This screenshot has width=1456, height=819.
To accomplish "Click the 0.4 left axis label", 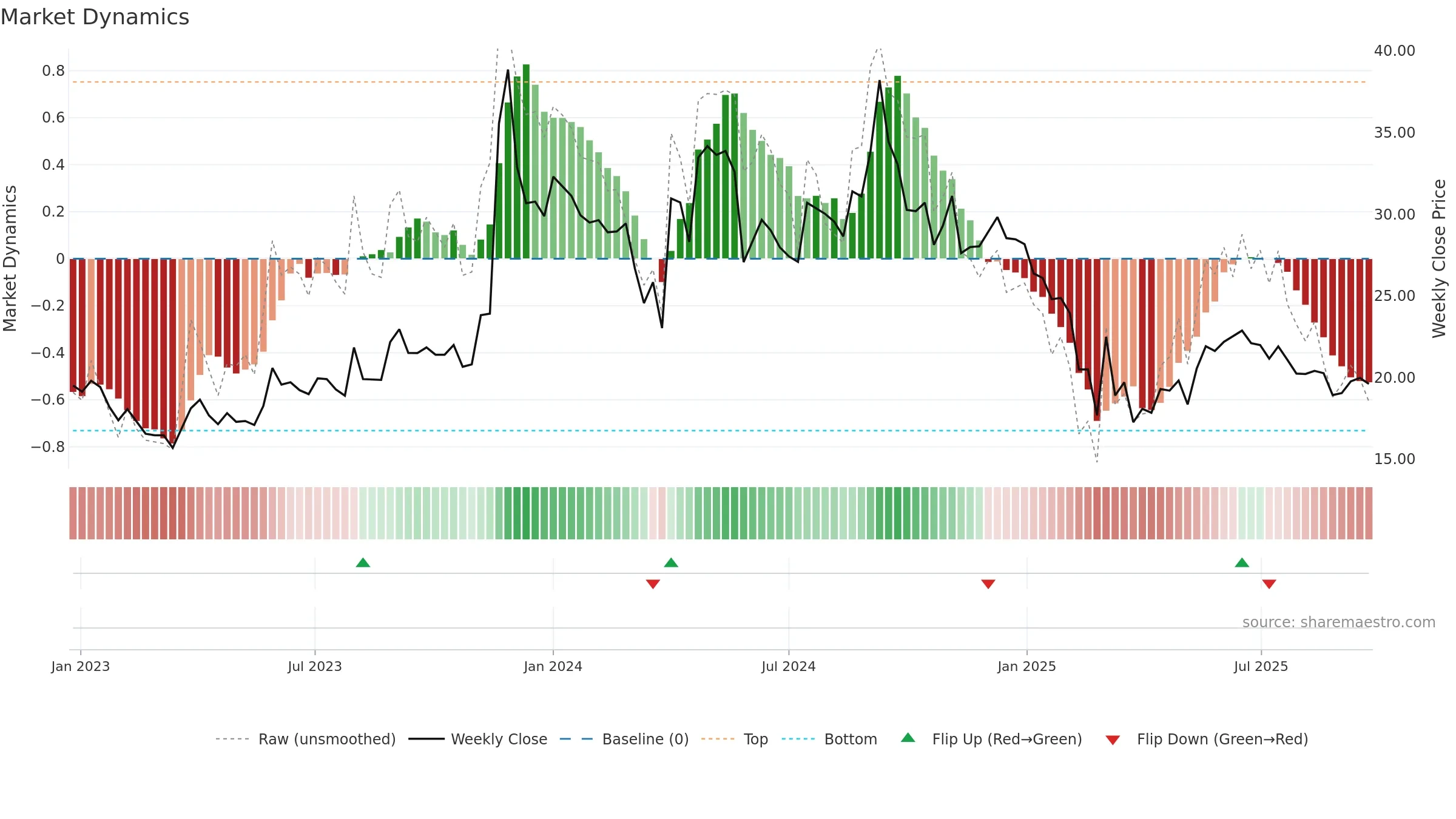I will [x=53, y=165].
